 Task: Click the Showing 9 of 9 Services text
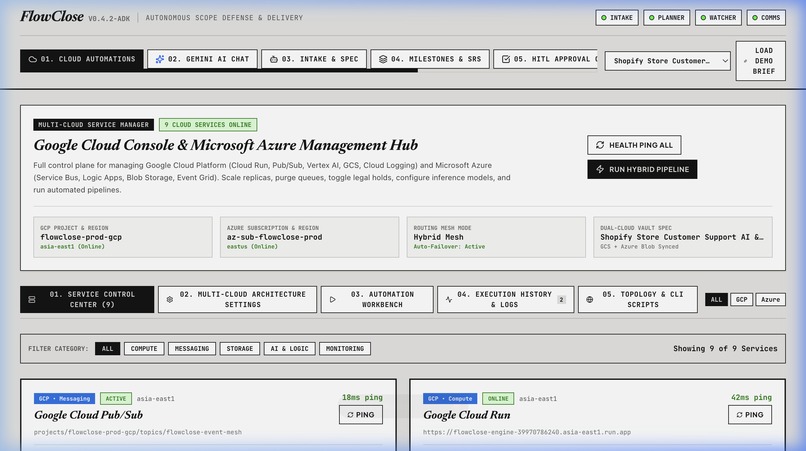tap(725, 349)
